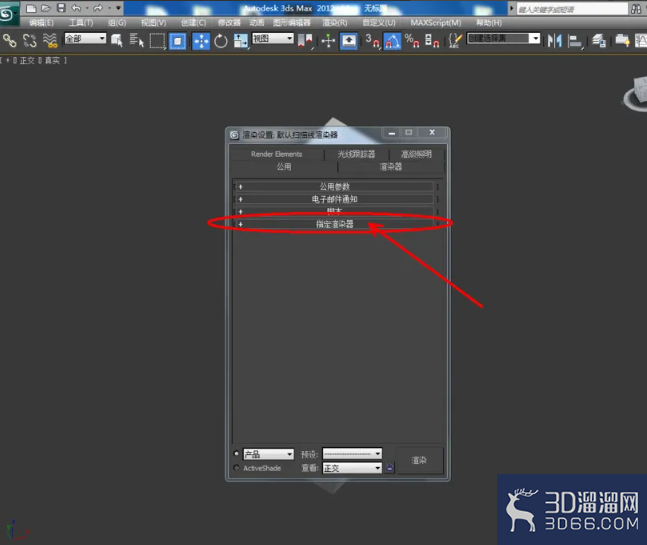This screenshot has height=545, width=647.
Task: Click the Mirror tool icon
Action: [555, 40]
